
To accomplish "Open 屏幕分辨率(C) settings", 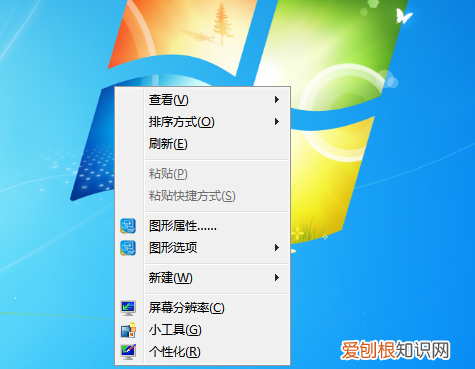I will (x=202, y=307).
